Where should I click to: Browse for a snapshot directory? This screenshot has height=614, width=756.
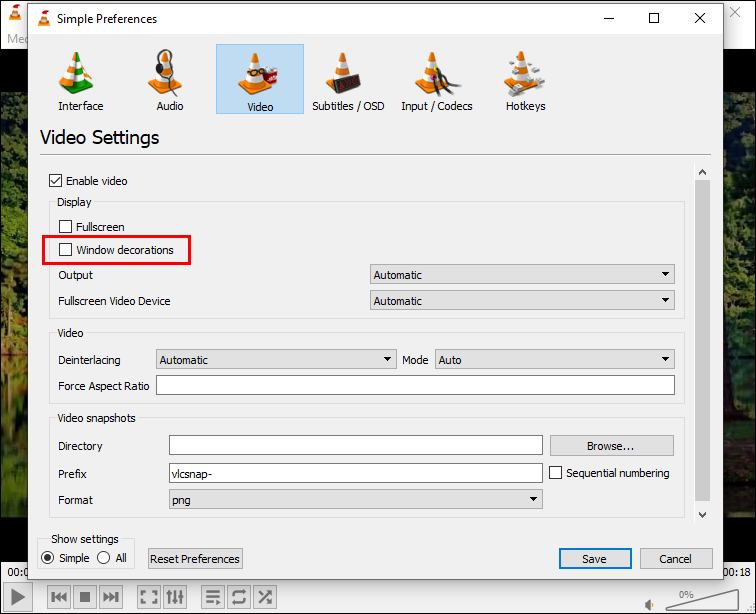pos(611,446)
